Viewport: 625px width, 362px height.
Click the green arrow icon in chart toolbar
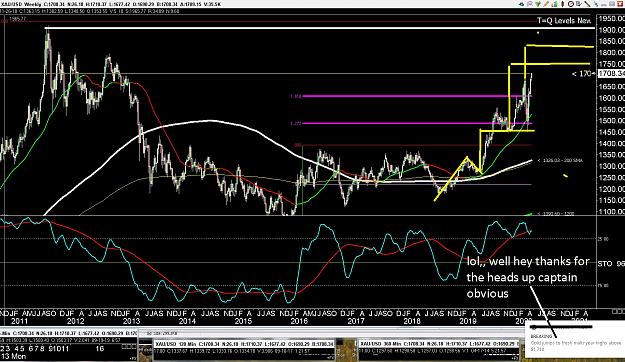pyautogui.click(x=538, y=4)
